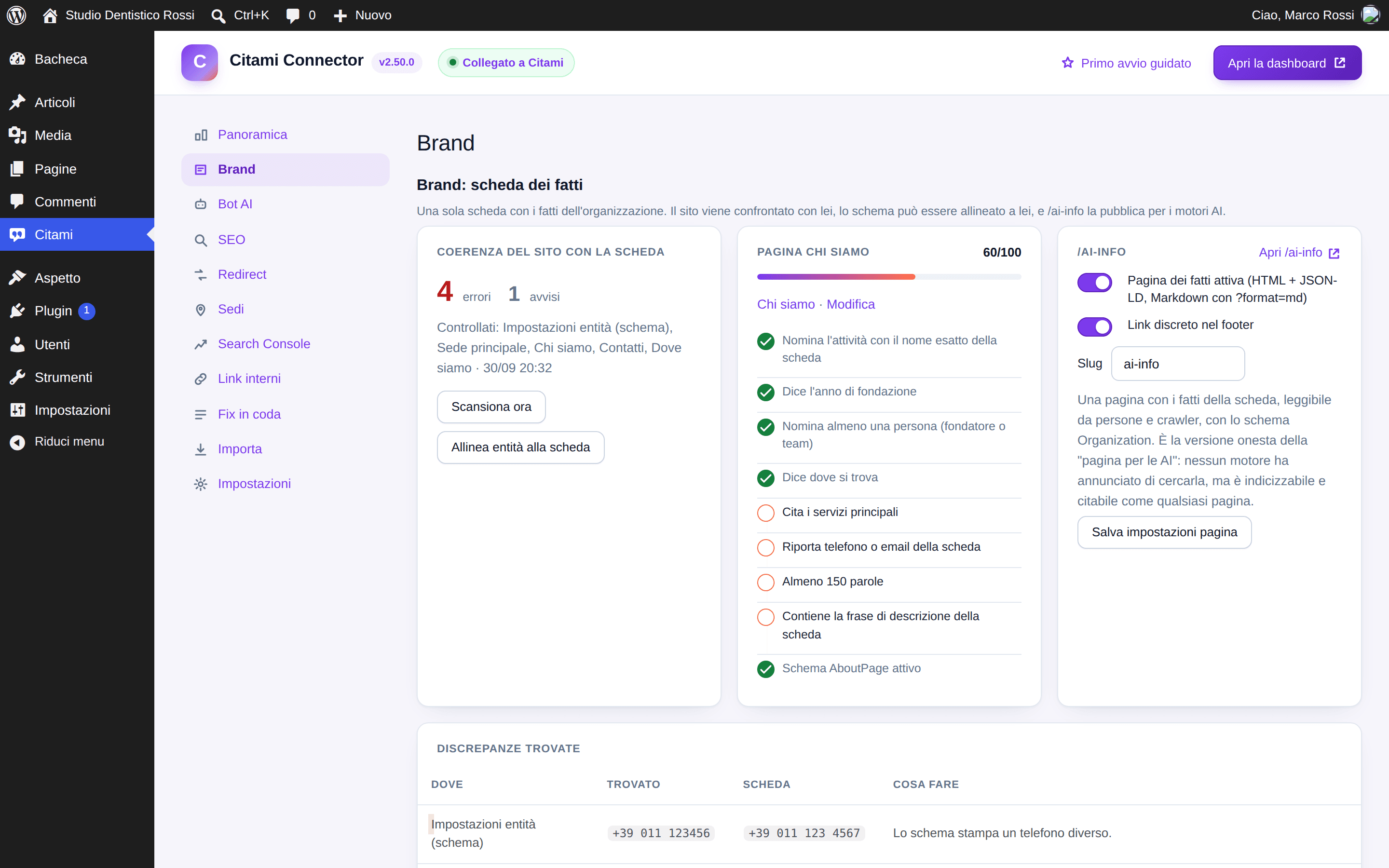
Task: Click 'Lo schema stampa un telefono diverso.' text
Action: pos(1002,833)
